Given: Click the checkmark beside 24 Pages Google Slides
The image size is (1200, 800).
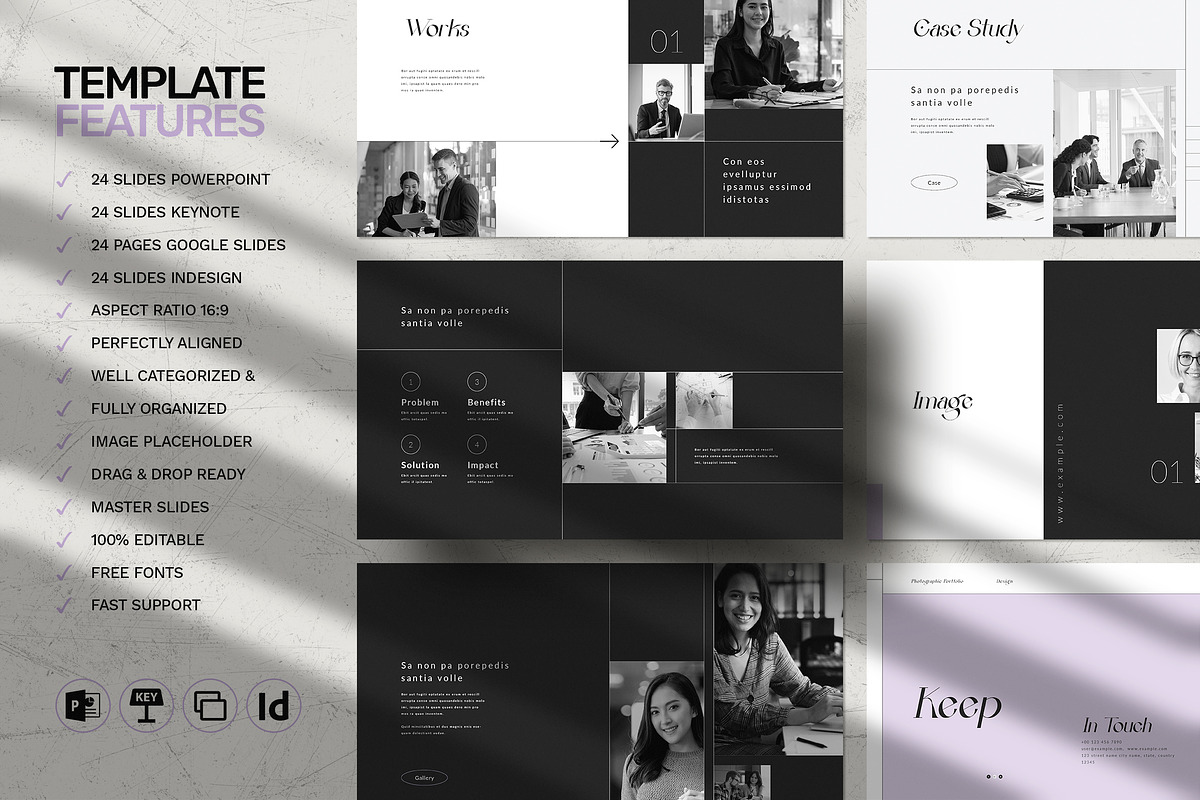Looking at the screenshot, I should click(x=65, y=245).
